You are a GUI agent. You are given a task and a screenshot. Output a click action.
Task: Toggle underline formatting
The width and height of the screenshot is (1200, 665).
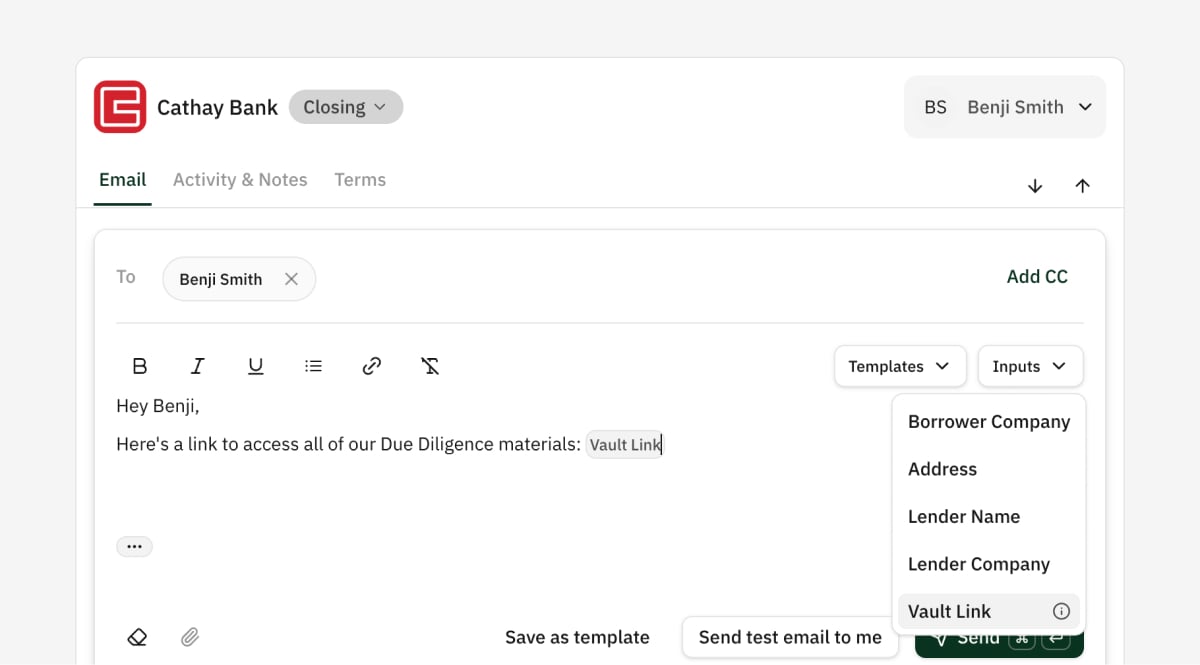[255, 366]
